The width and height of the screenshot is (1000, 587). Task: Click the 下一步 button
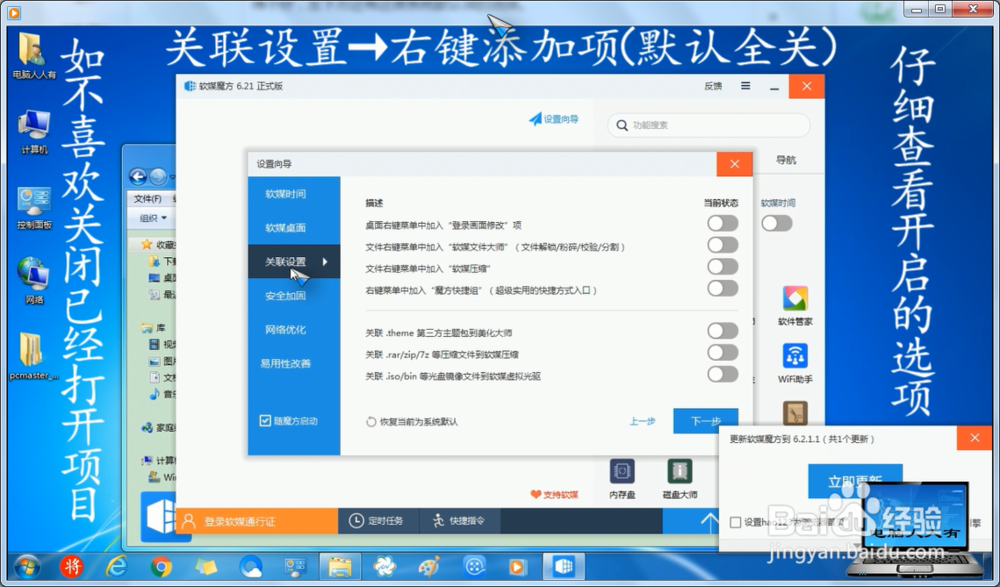[705, 421]
